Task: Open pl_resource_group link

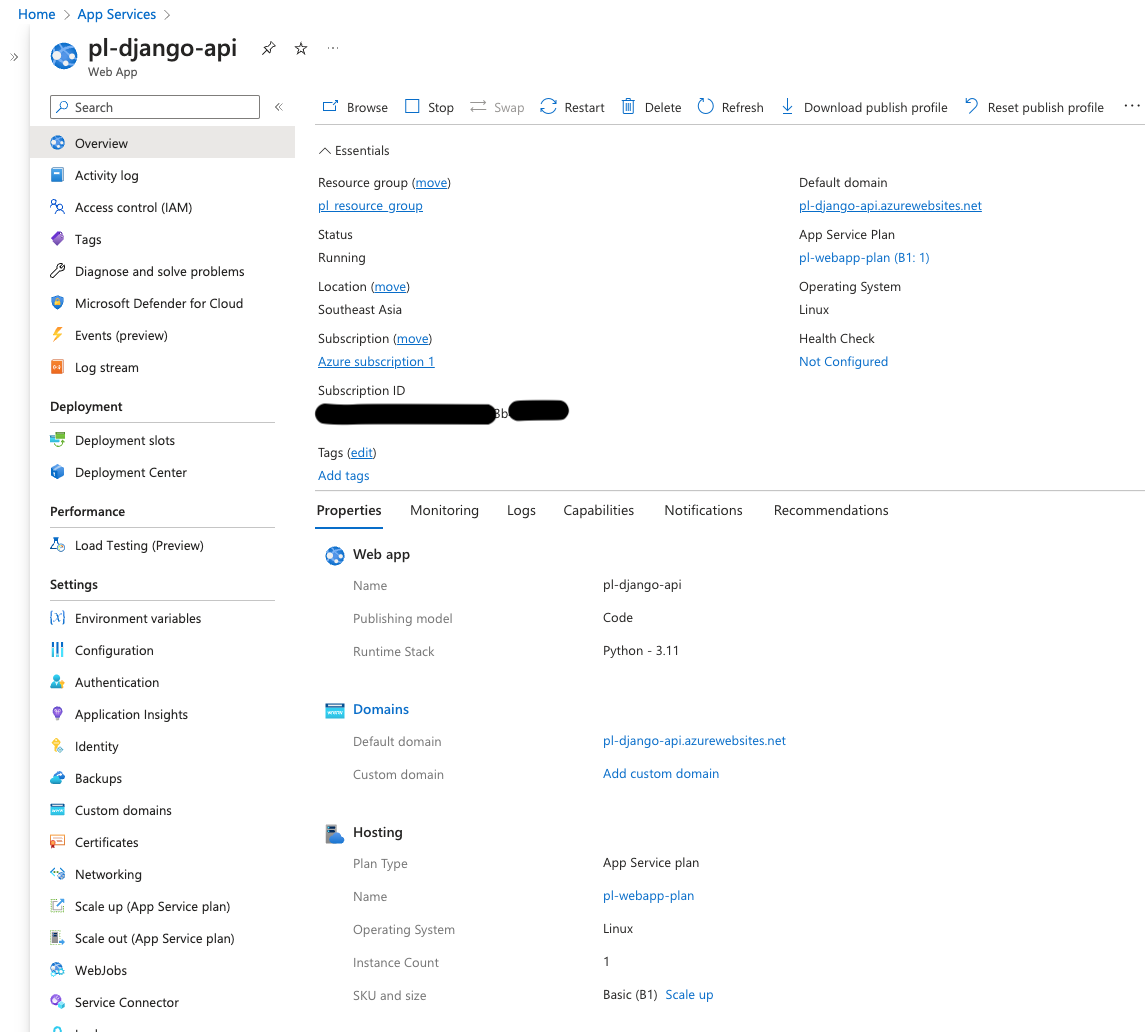Action: (x=370, y=206)
